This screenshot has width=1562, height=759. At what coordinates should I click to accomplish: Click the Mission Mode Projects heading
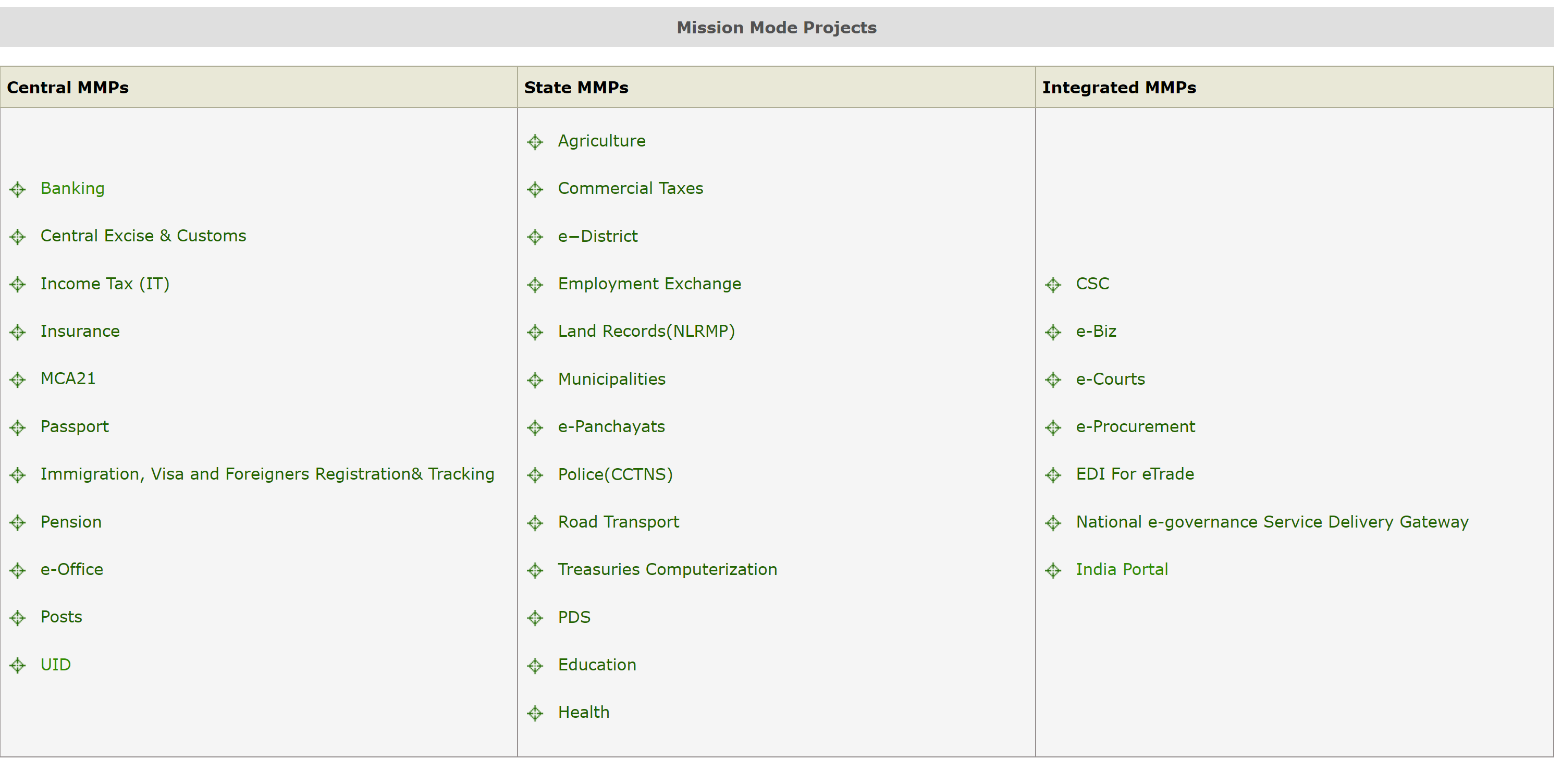pyautogui.click(x=777, y=28)
